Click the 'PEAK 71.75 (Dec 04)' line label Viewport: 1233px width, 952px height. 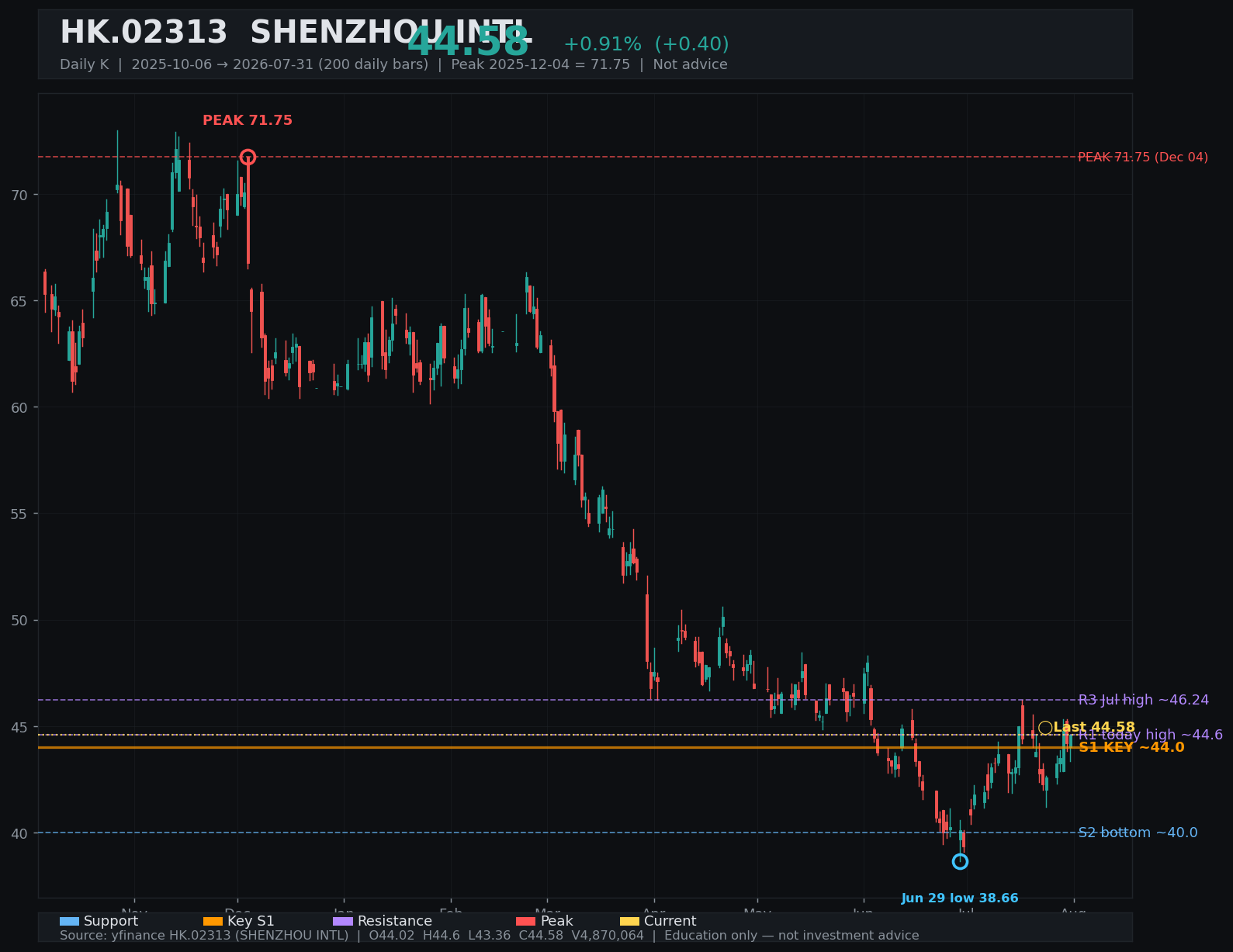tap(1143, 157)
